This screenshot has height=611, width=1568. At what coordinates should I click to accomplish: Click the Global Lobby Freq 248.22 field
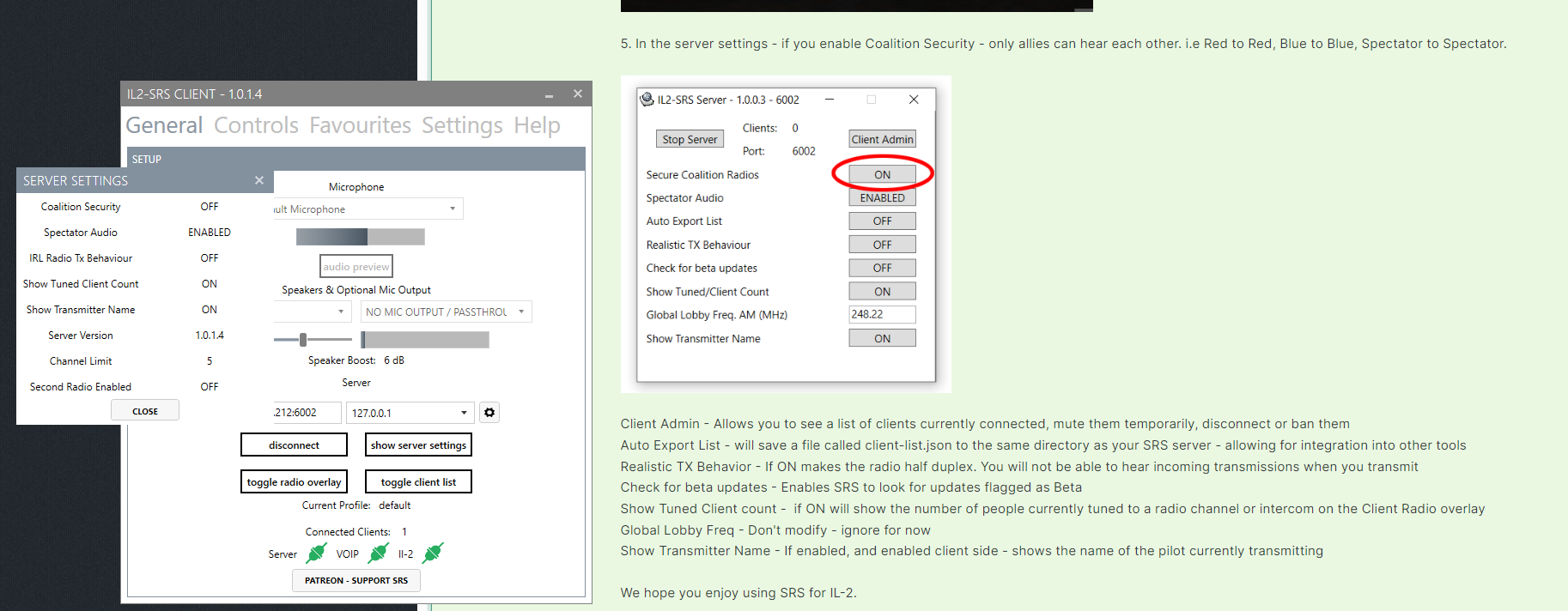click(x=882, y=314)
